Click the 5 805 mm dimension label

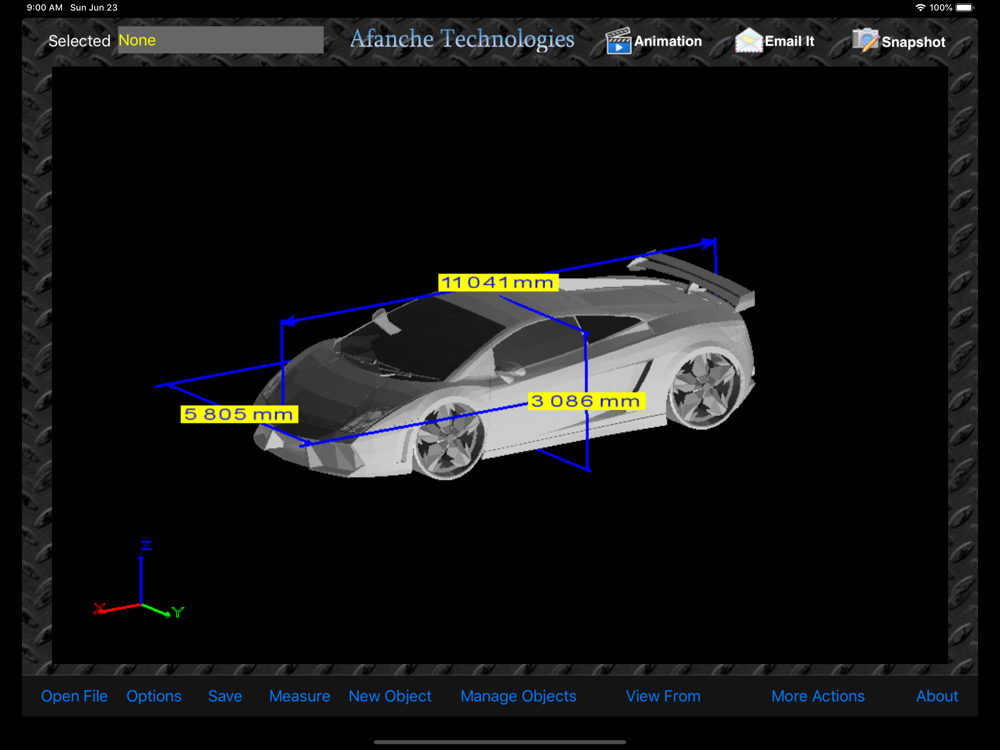point(239,414)
